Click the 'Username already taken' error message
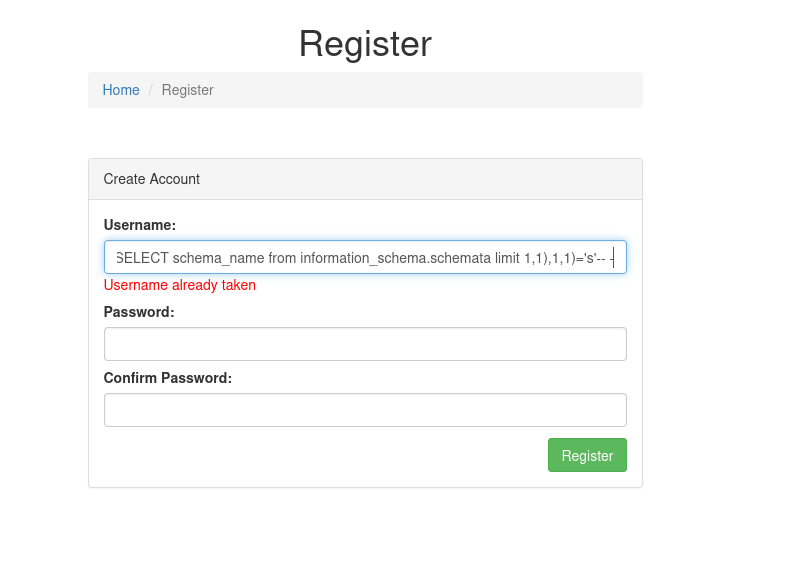 click(x=180, y=285)
